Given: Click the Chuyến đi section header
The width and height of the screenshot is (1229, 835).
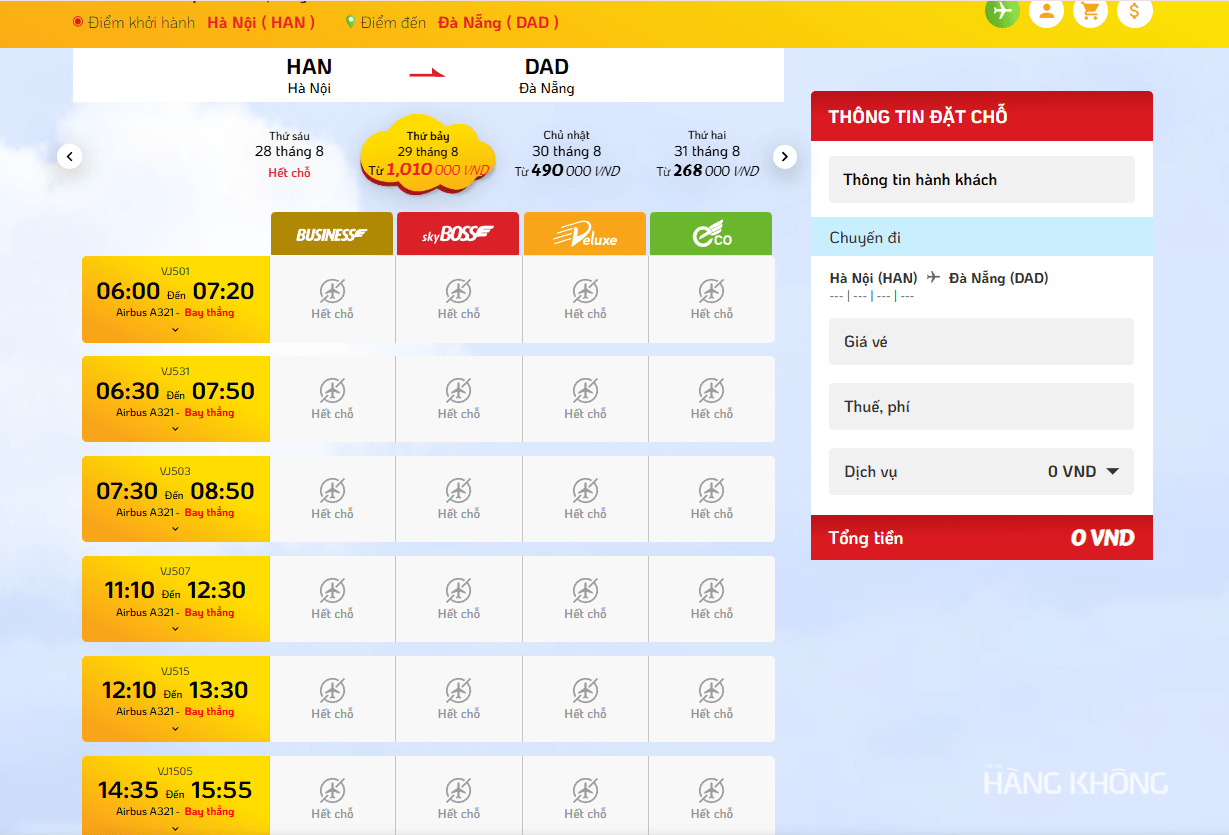Looking at the screenshot, I should pos(982,238).
